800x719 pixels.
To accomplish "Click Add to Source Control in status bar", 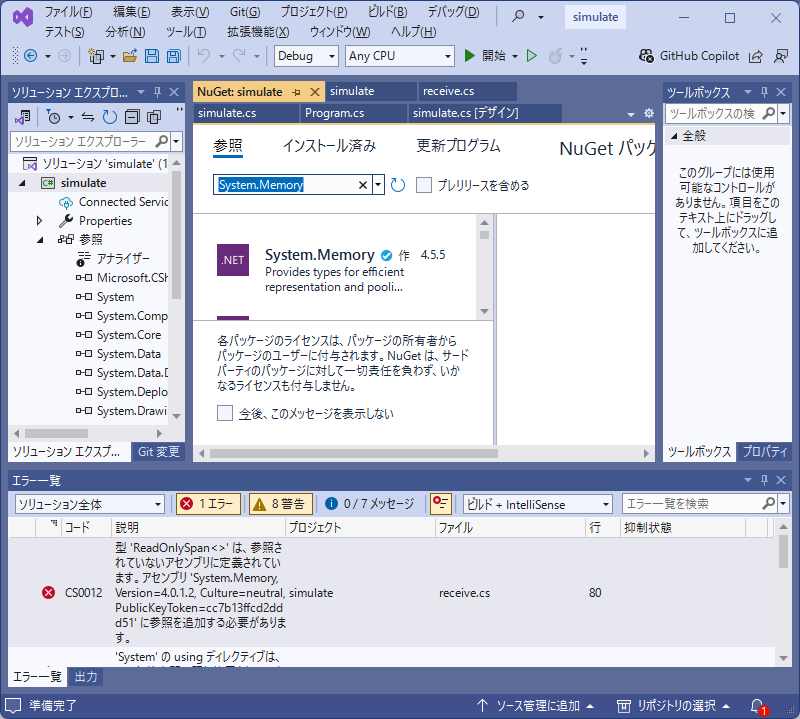I will [x=535, y=706].
